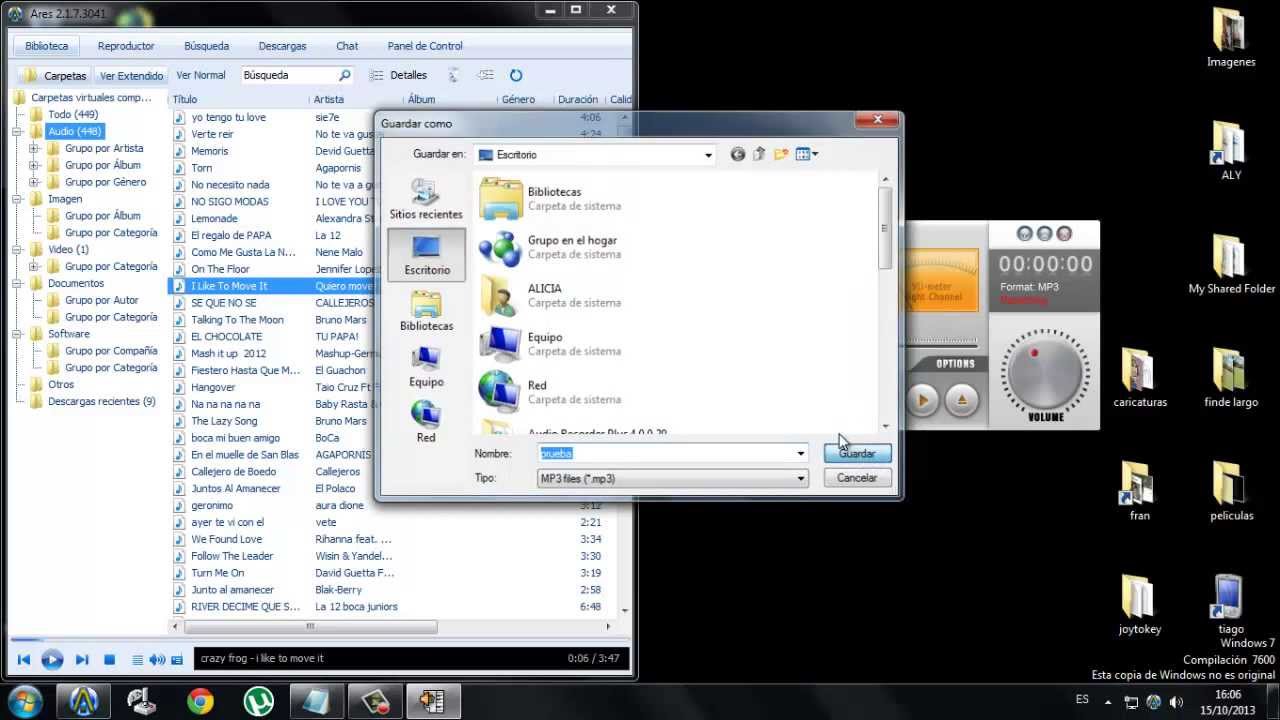Switch to Búsqueda tab
This screenshot has width=1280, height=720.
pos(207,46)
